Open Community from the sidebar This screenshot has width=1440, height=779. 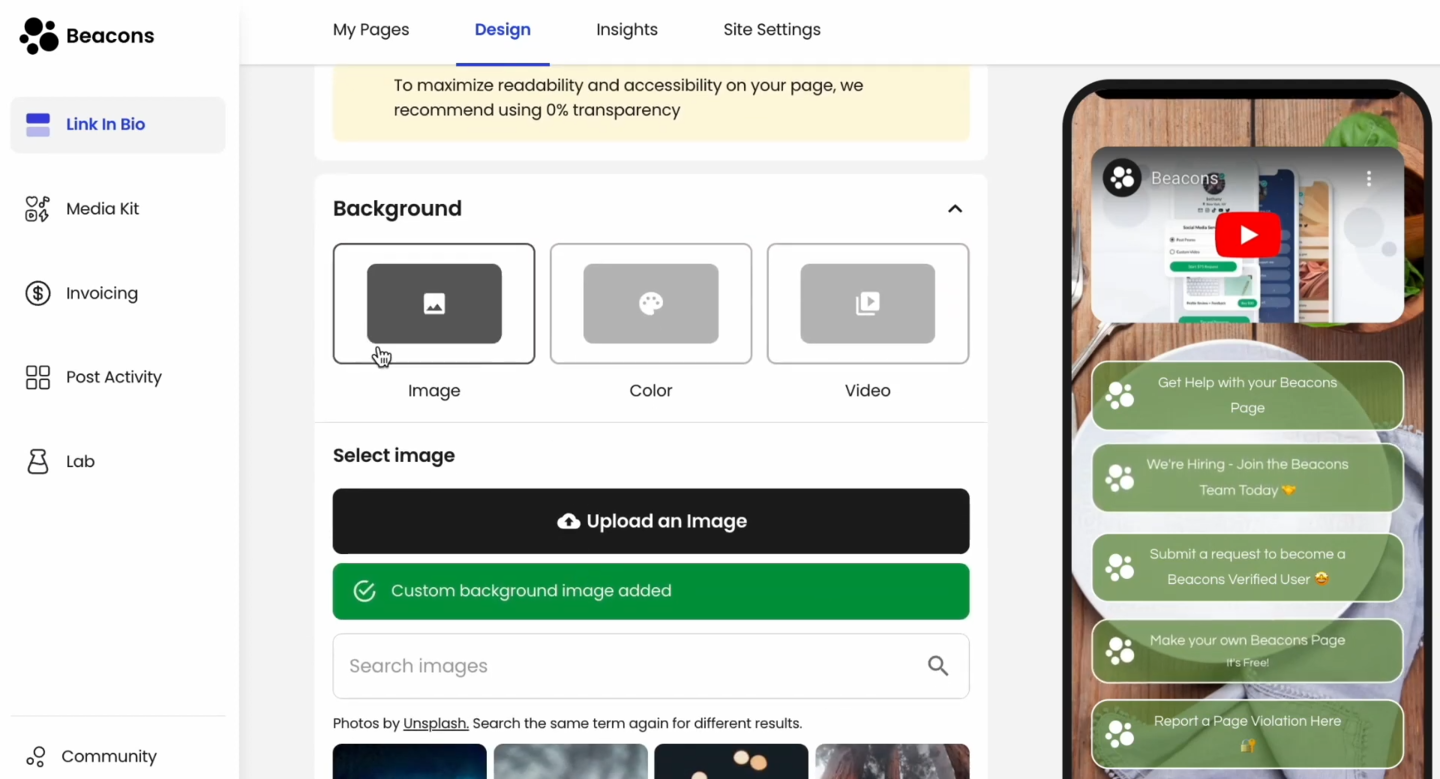pos(108,756)
